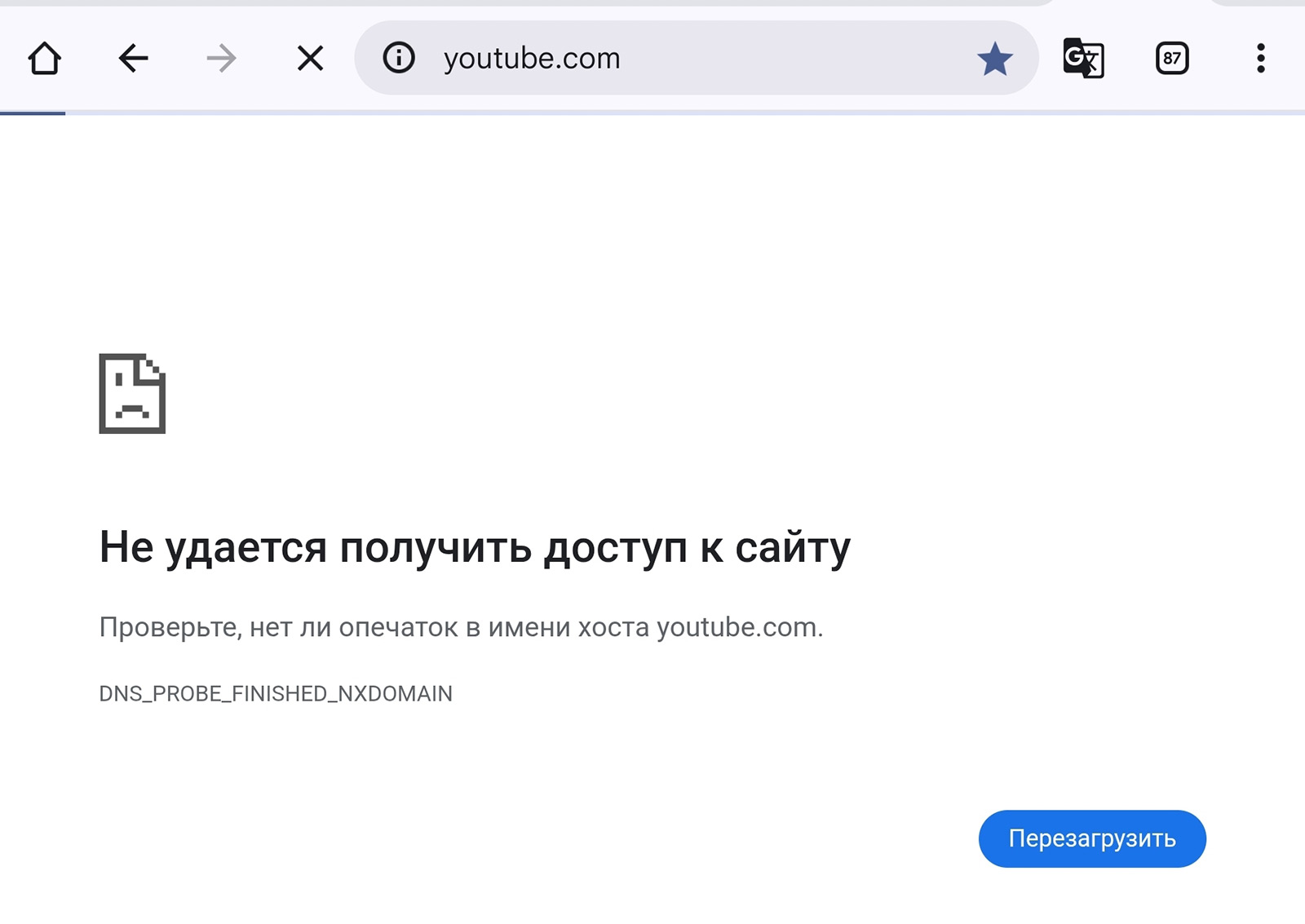1305x924 pixels.
Task: Click the sad page error icon
Action: tap(132, 393)
